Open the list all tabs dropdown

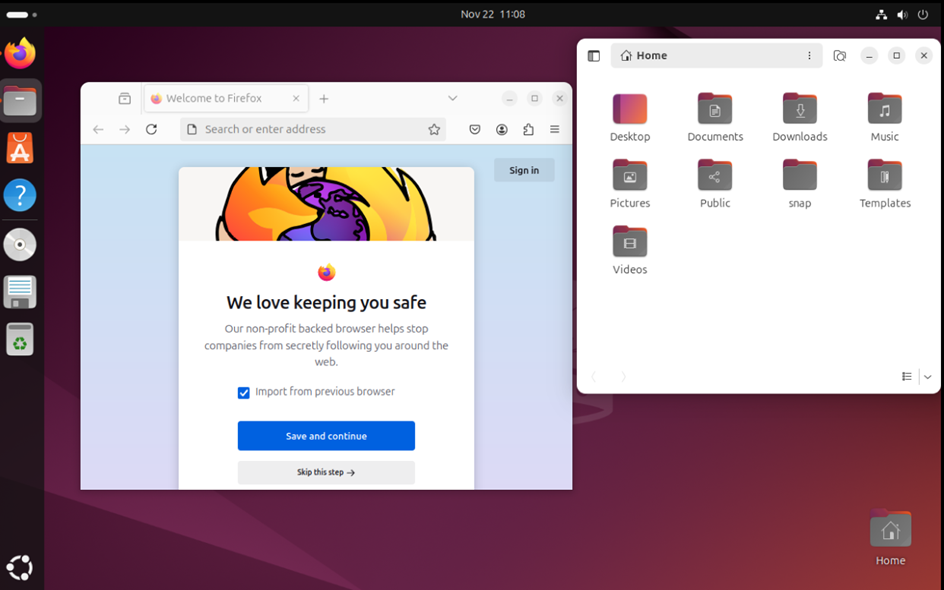click(452, 98)
